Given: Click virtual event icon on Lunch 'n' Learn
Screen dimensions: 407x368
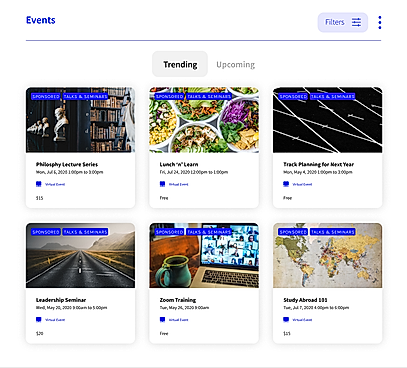Looking at the screenshot, I should (x=162, y=184).
